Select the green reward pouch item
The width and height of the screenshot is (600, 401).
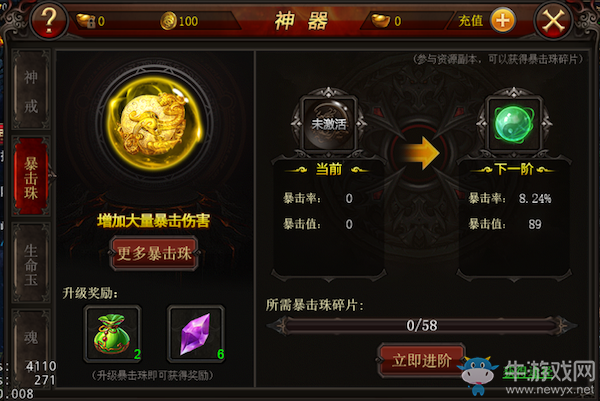tap(112, 334)
